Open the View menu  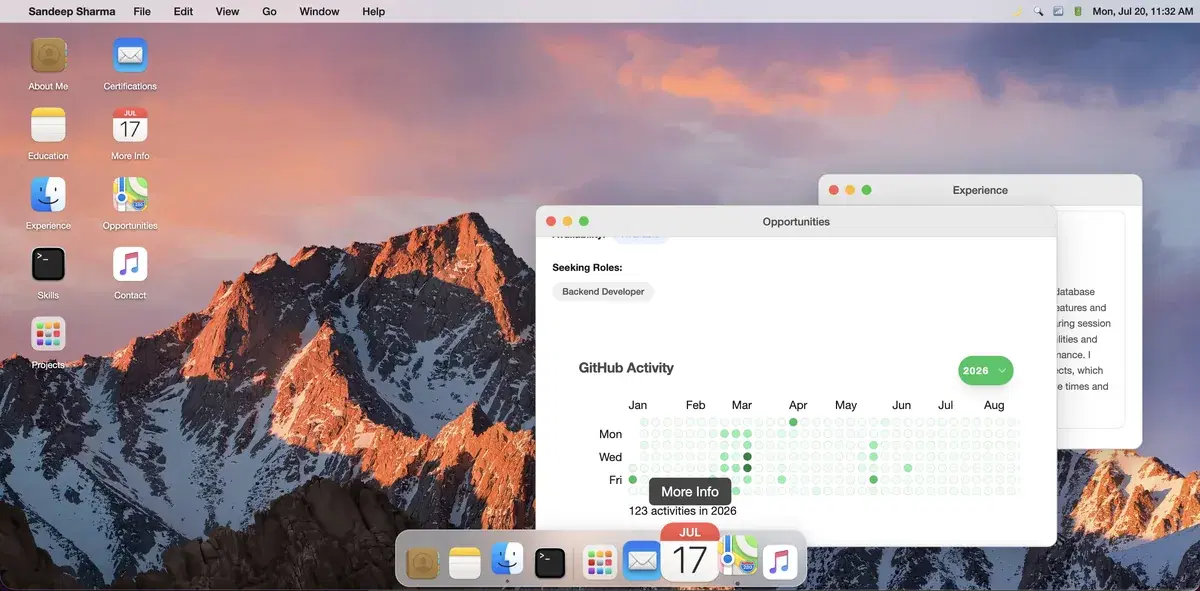pyautogui.click(x=227, y=11)
